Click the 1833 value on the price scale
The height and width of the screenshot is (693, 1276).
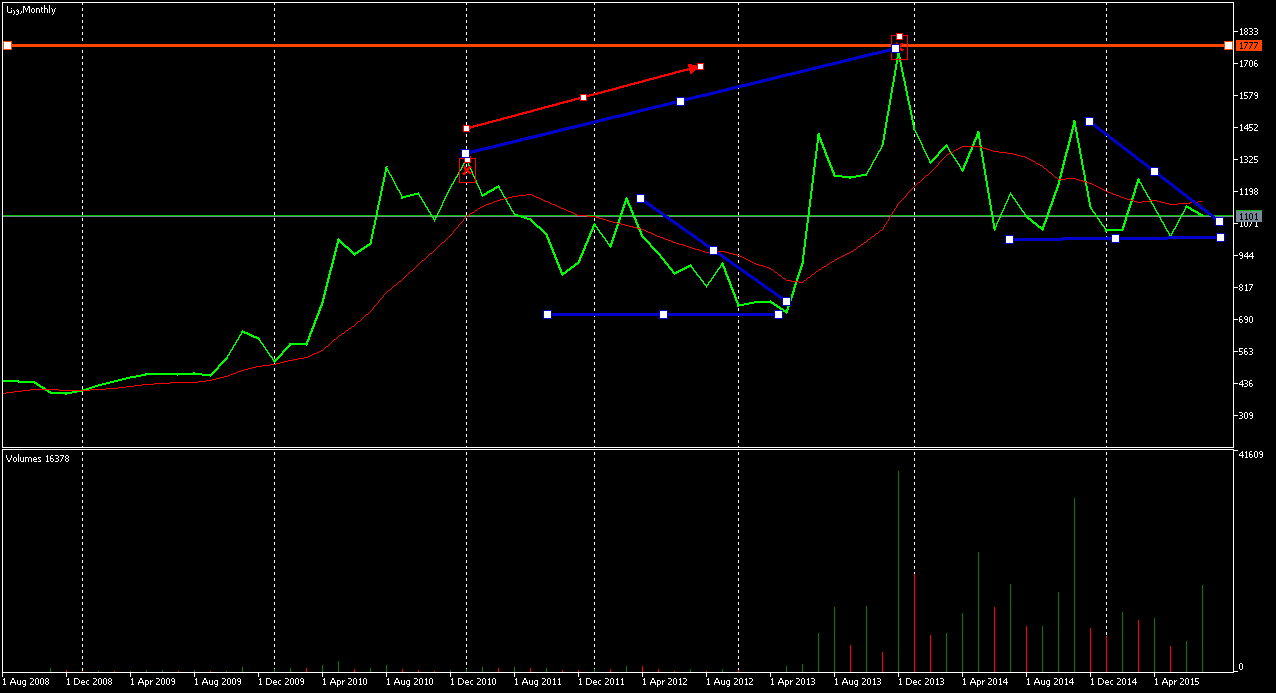click(1248, 32)
